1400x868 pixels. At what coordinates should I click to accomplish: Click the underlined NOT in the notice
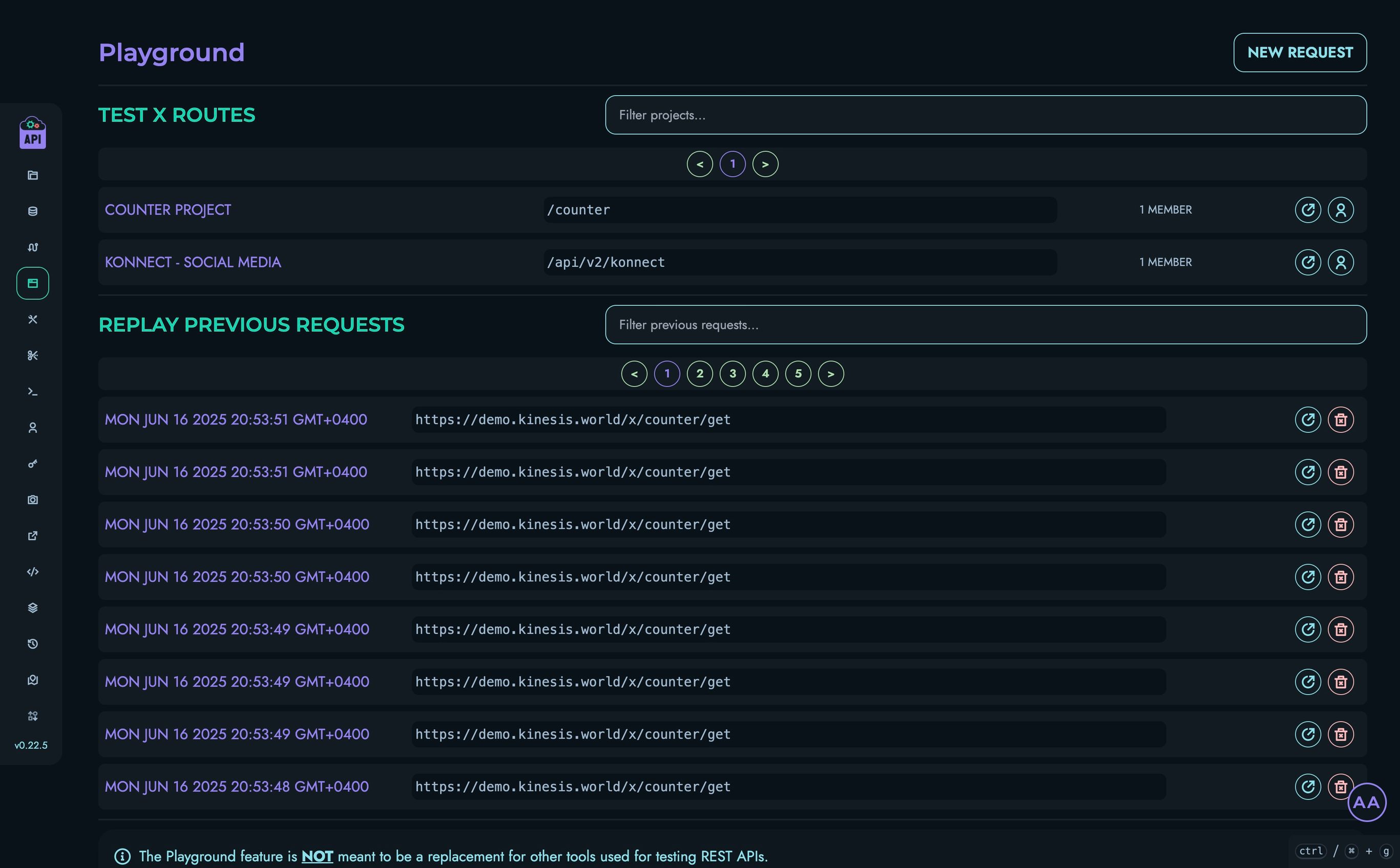coord(317,857)
